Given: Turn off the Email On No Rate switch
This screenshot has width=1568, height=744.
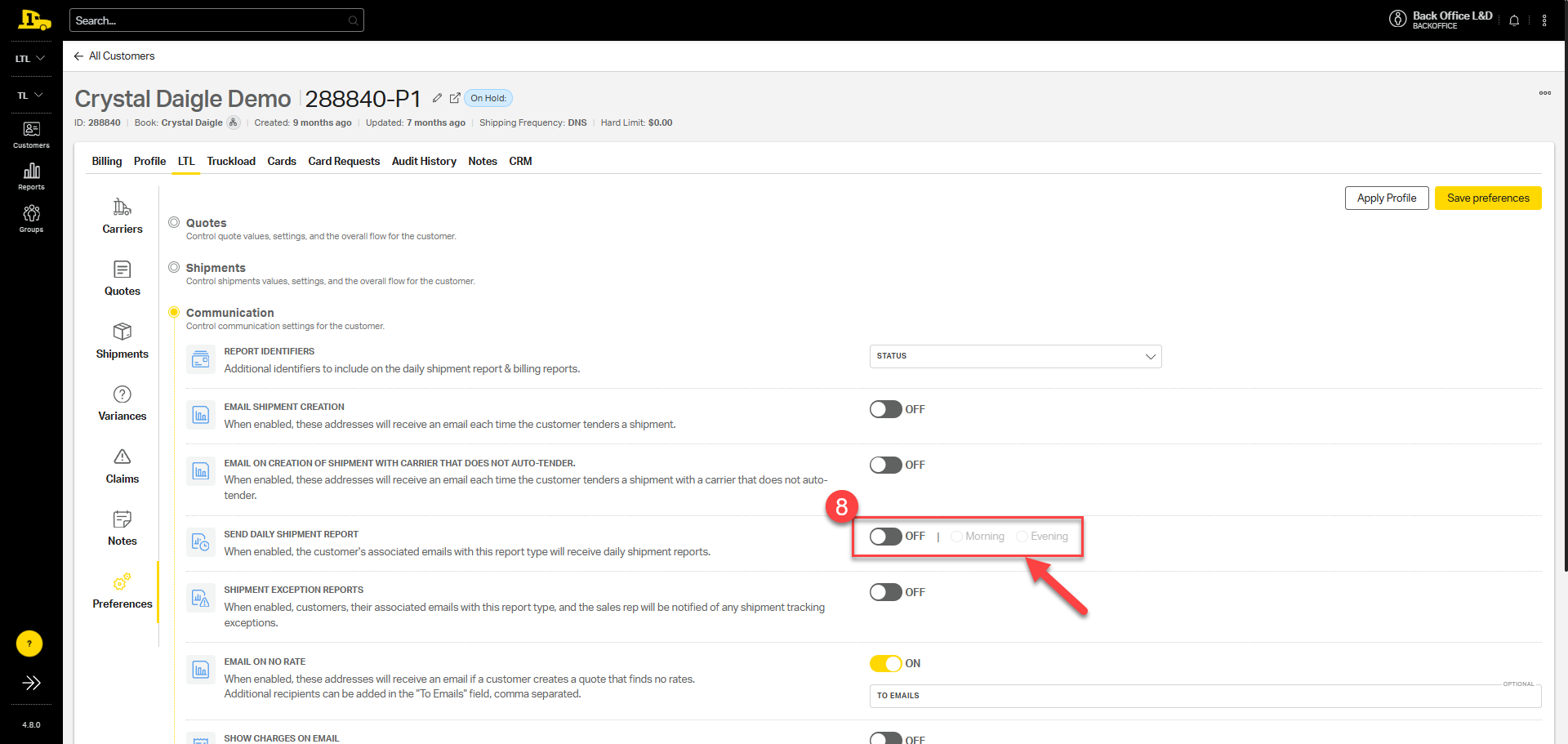Looking at the screenshot, I should [885, 663].
